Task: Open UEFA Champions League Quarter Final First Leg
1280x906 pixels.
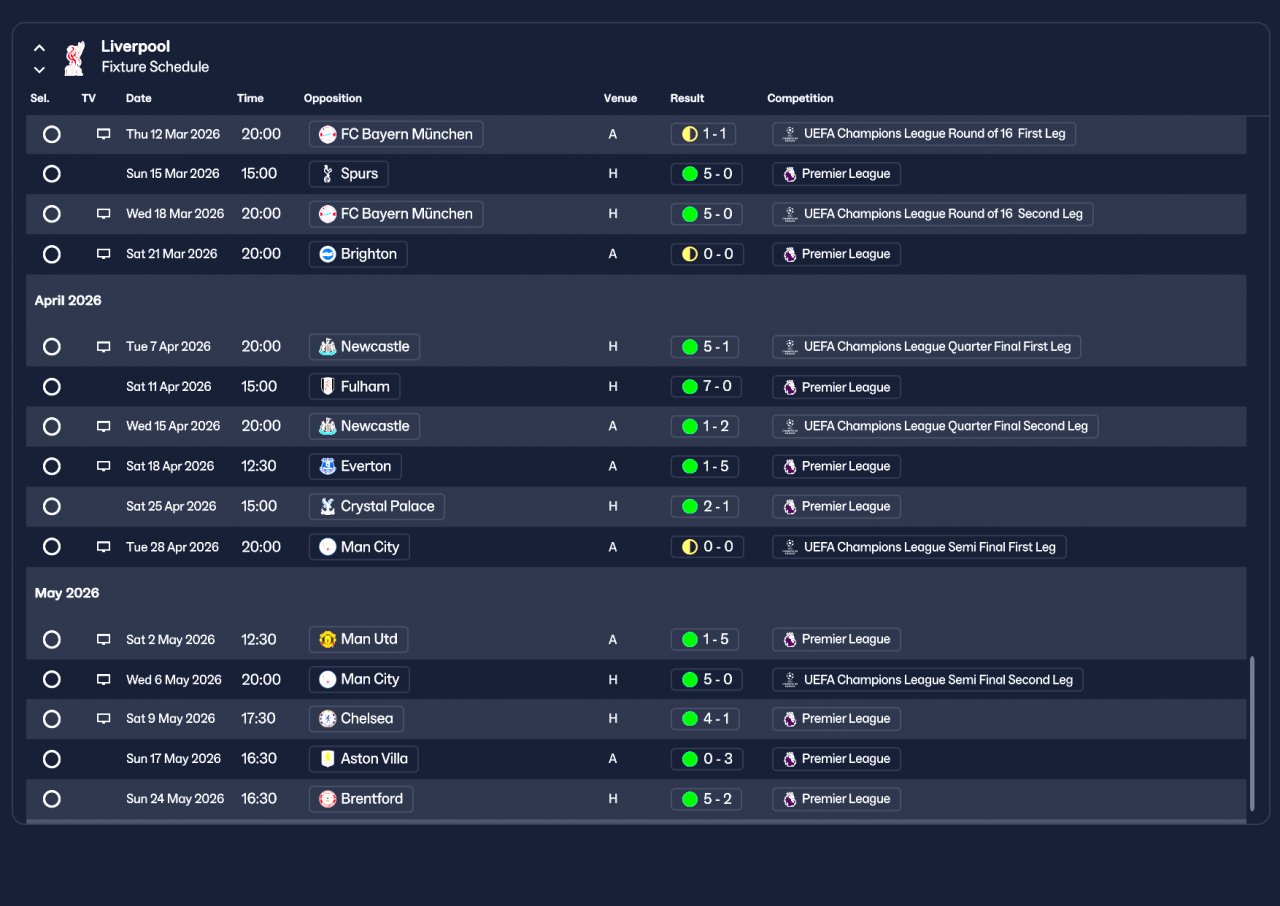Action: tap(927, 347)
